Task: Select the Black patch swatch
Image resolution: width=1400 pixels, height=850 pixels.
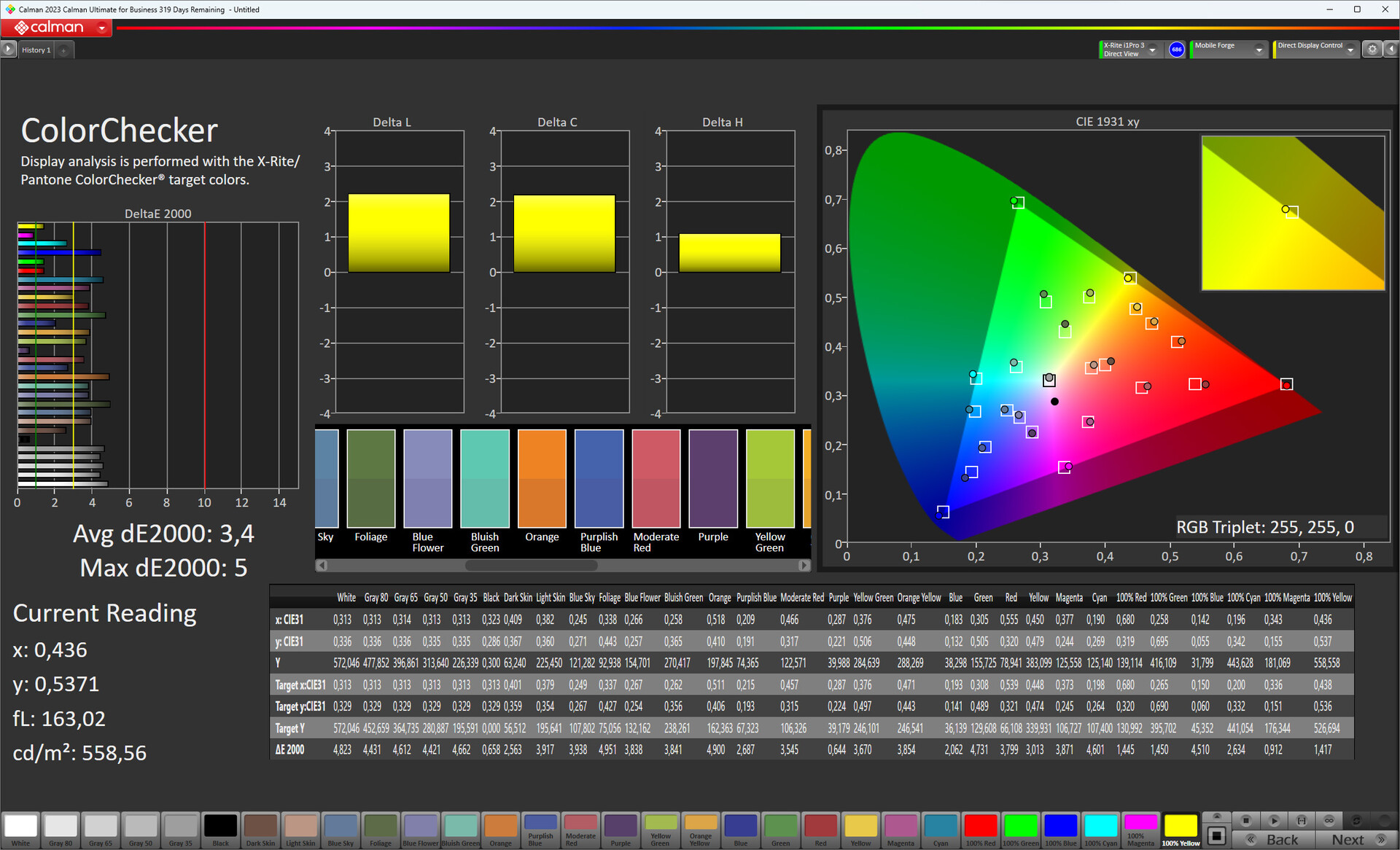Action: [x=220, y=830]
